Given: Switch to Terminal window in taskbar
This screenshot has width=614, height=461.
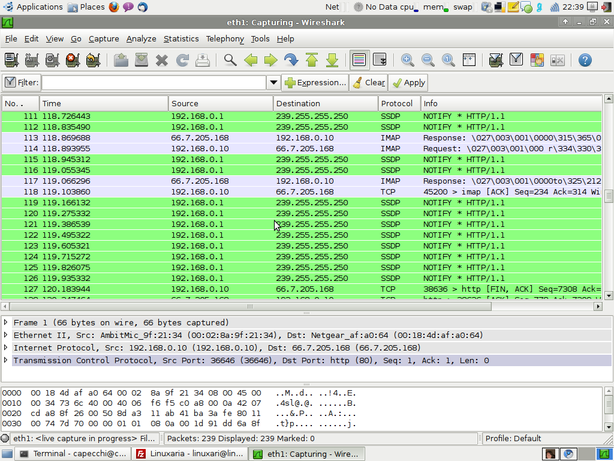Looking at the screenshot, I should (73, 454).
